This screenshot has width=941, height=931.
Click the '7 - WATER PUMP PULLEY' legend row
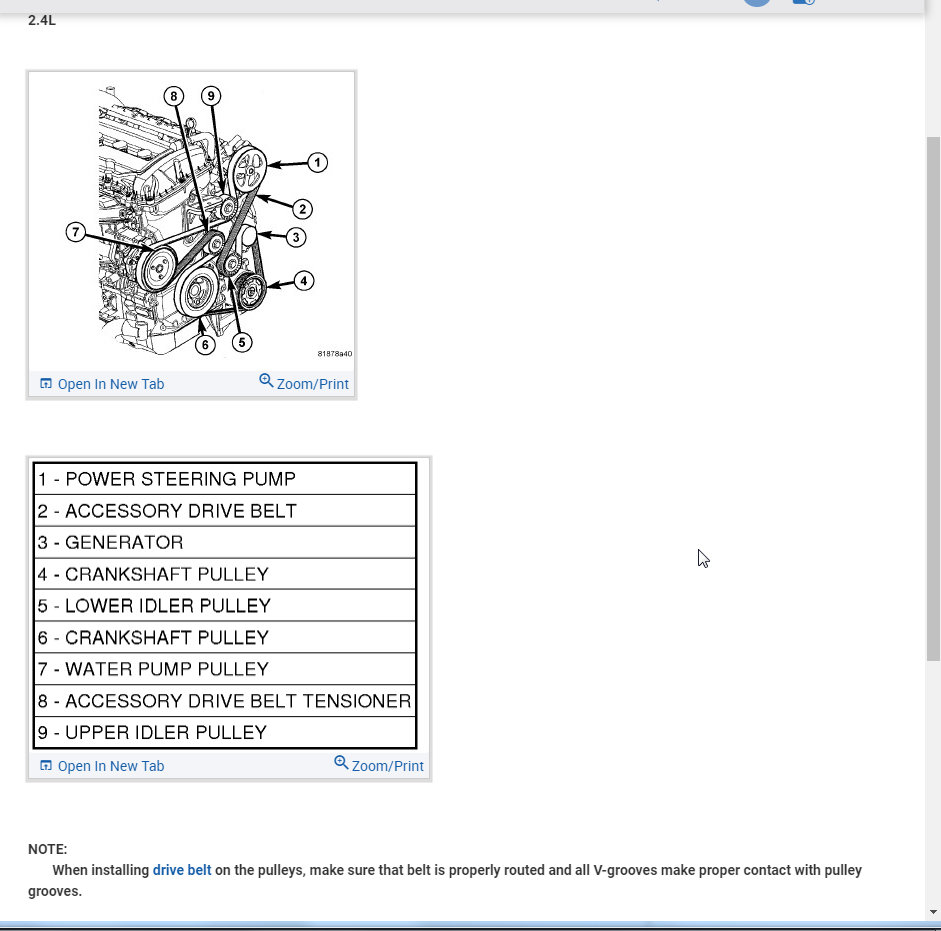[225, 669]
